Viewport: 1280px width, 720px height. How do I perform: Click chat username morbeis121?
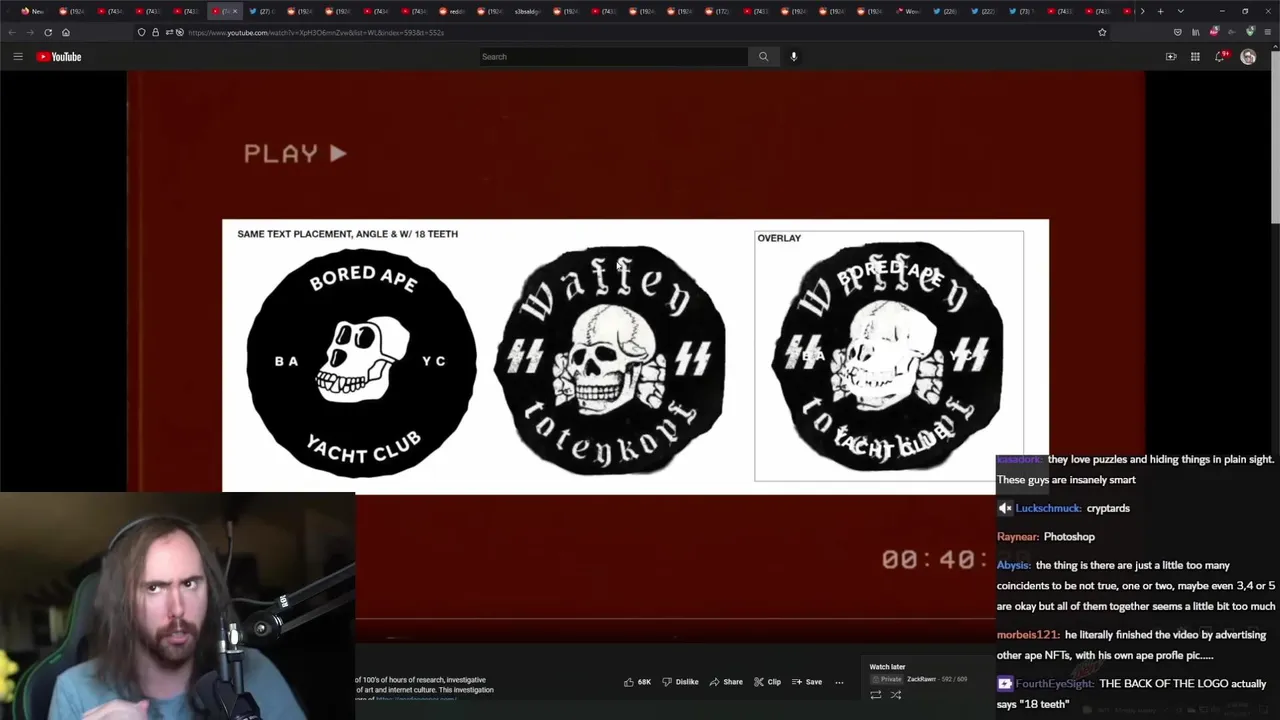point(1028,635)
